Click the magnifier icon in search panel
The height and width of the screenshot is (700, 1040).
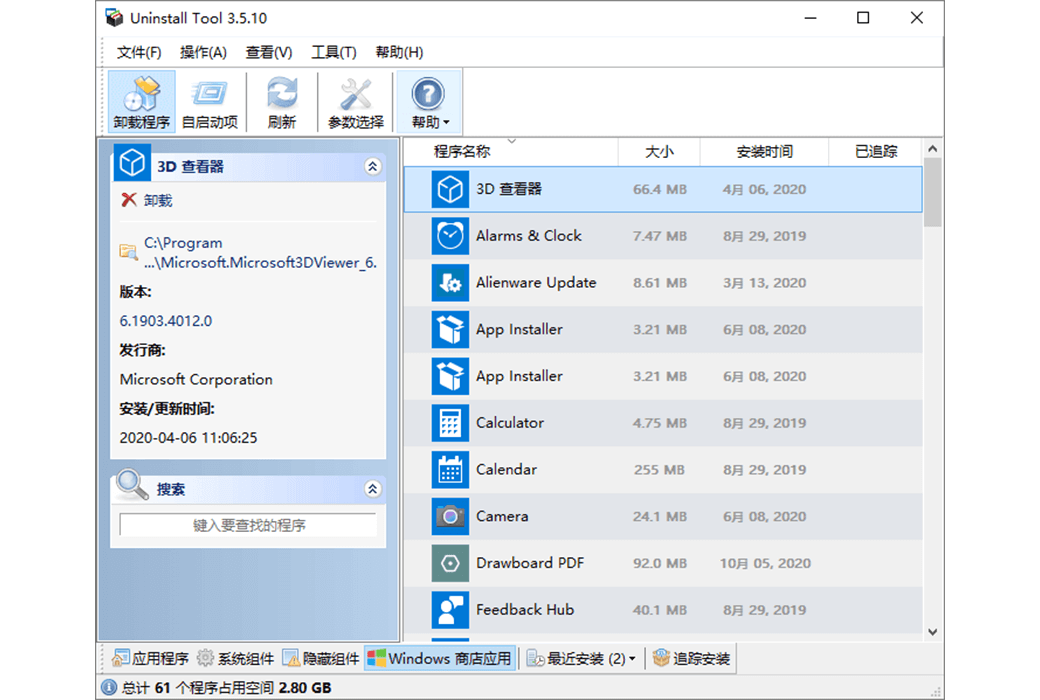point(131,485)
